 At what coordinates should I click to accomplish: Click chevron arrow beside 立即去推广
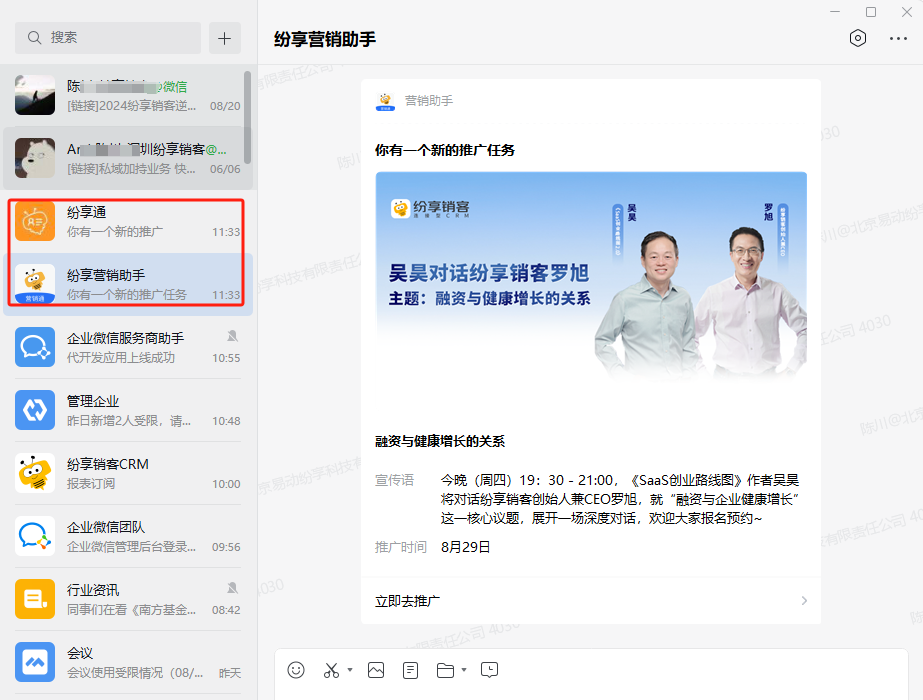coord(804,601)
